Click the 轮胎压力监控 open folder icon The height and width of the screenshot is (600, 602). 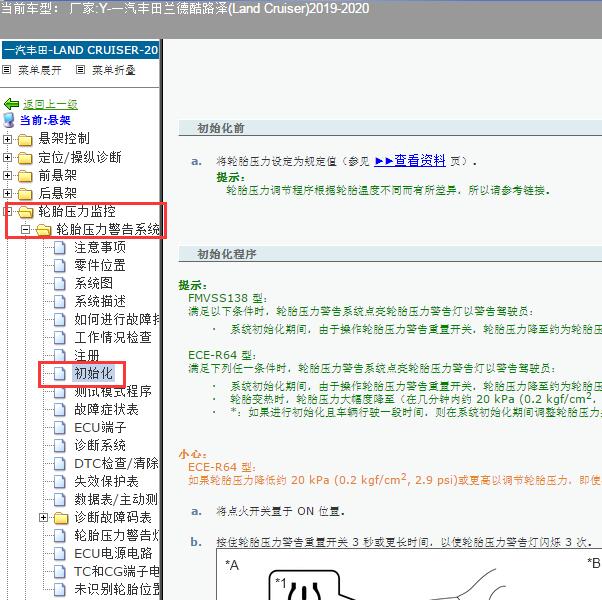[x=26, y=212]
